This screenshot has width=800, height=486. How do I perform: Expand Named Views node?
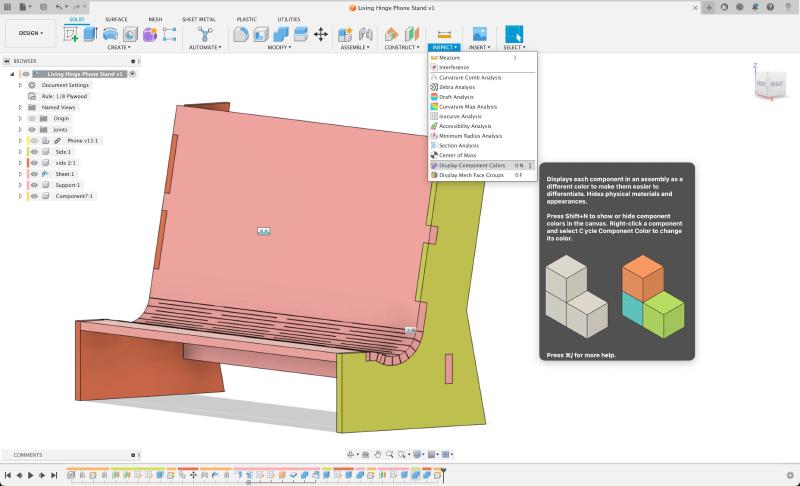(x=20, y=107)
